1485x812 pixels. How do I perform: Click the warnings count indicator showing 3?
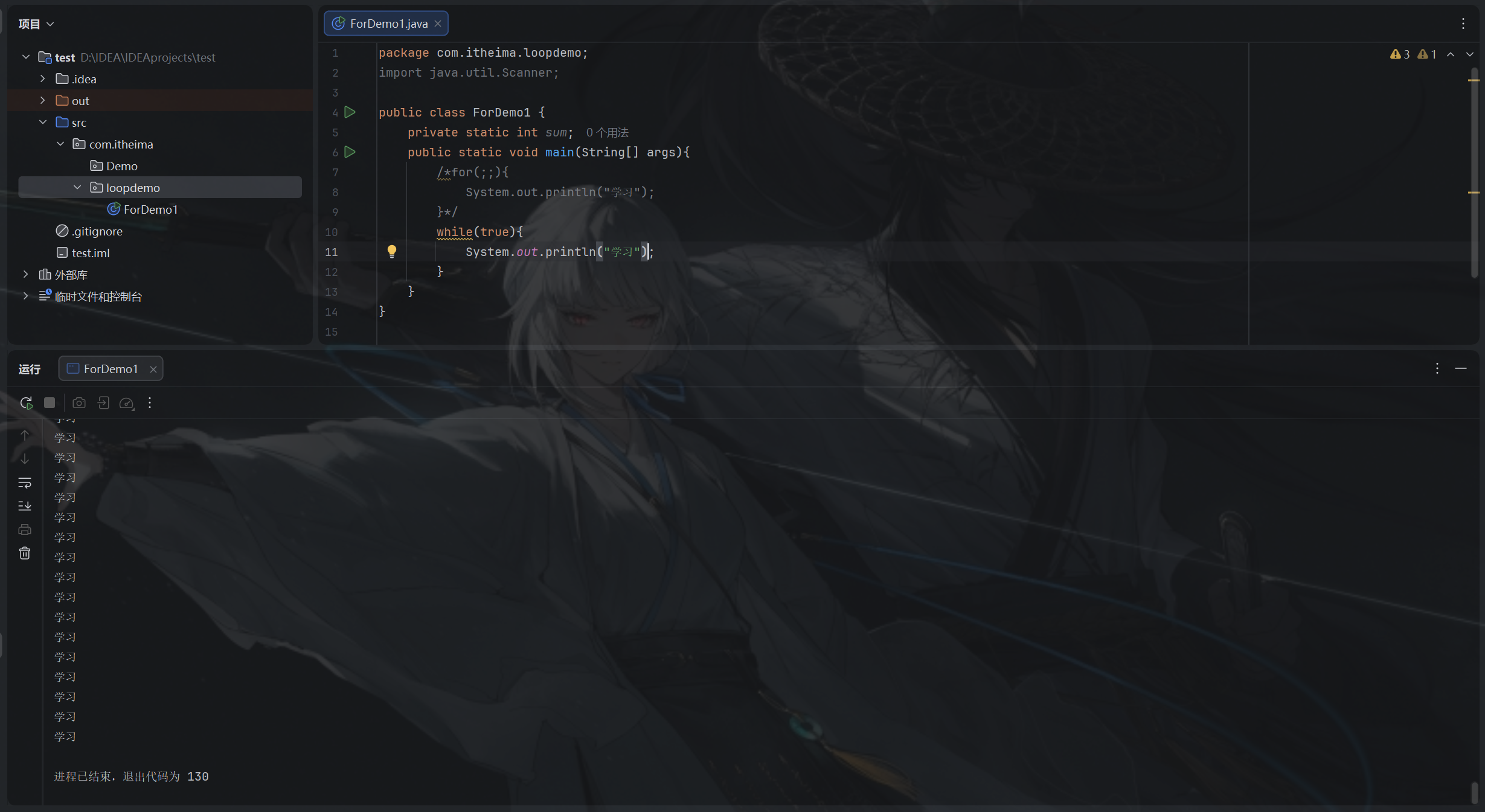[1400, 54]
